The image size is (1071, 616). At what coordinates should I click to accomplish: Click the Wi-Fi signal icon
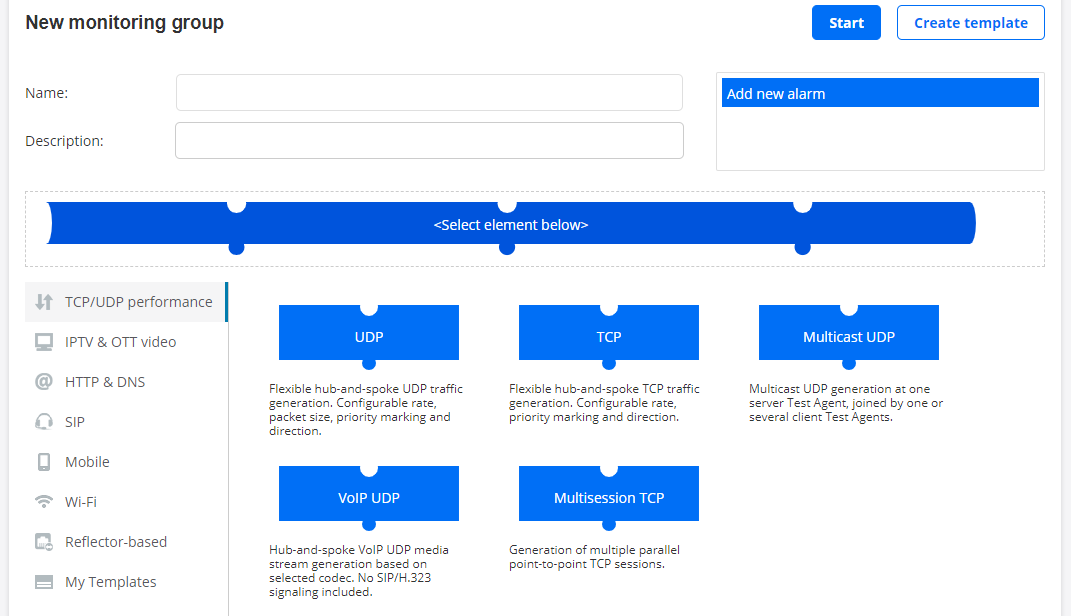point(43,502)
